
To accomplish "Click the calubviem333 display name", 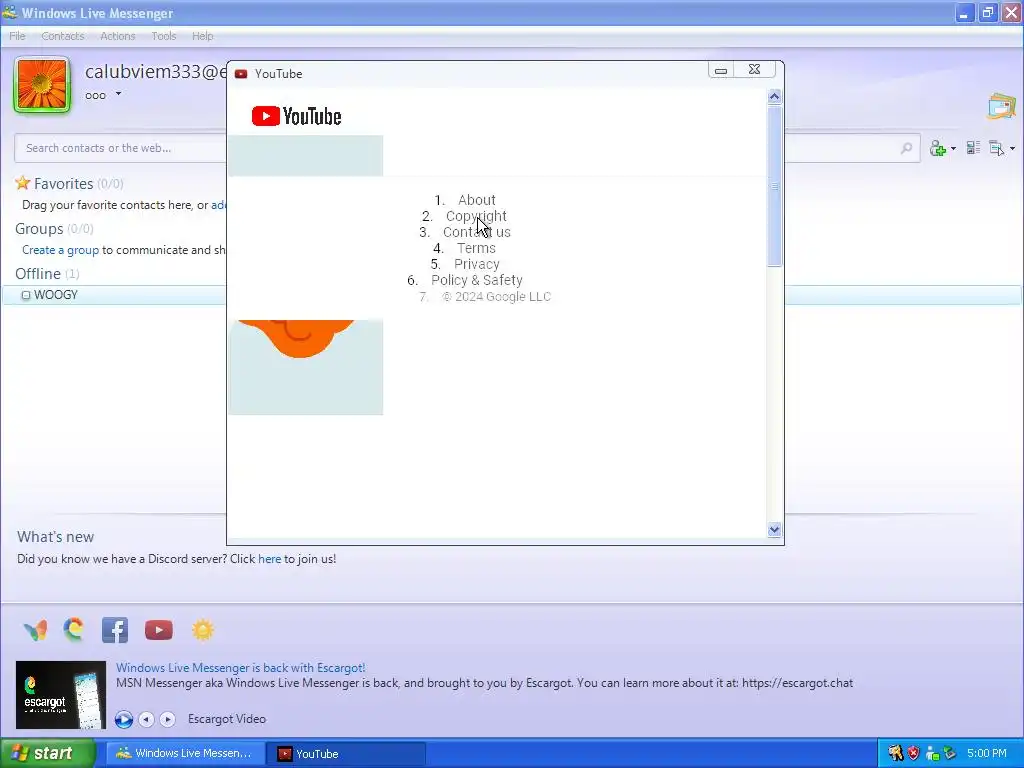I will 155,71.
